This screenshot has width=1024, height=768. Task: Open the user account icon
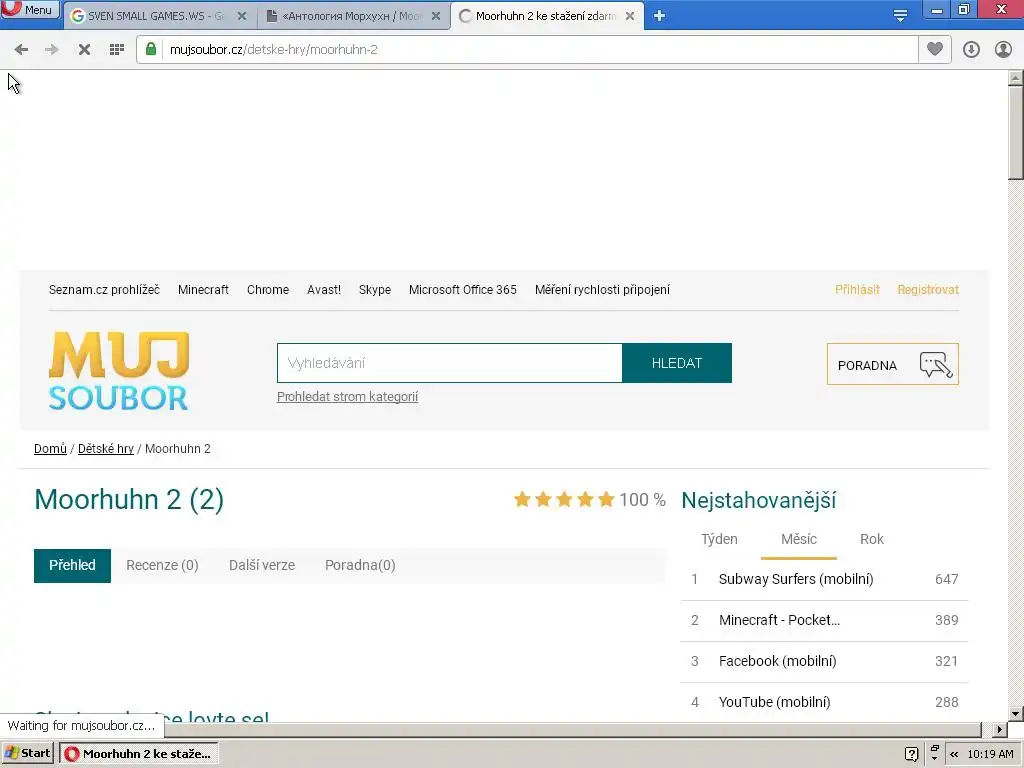[x=1003, y=50]
